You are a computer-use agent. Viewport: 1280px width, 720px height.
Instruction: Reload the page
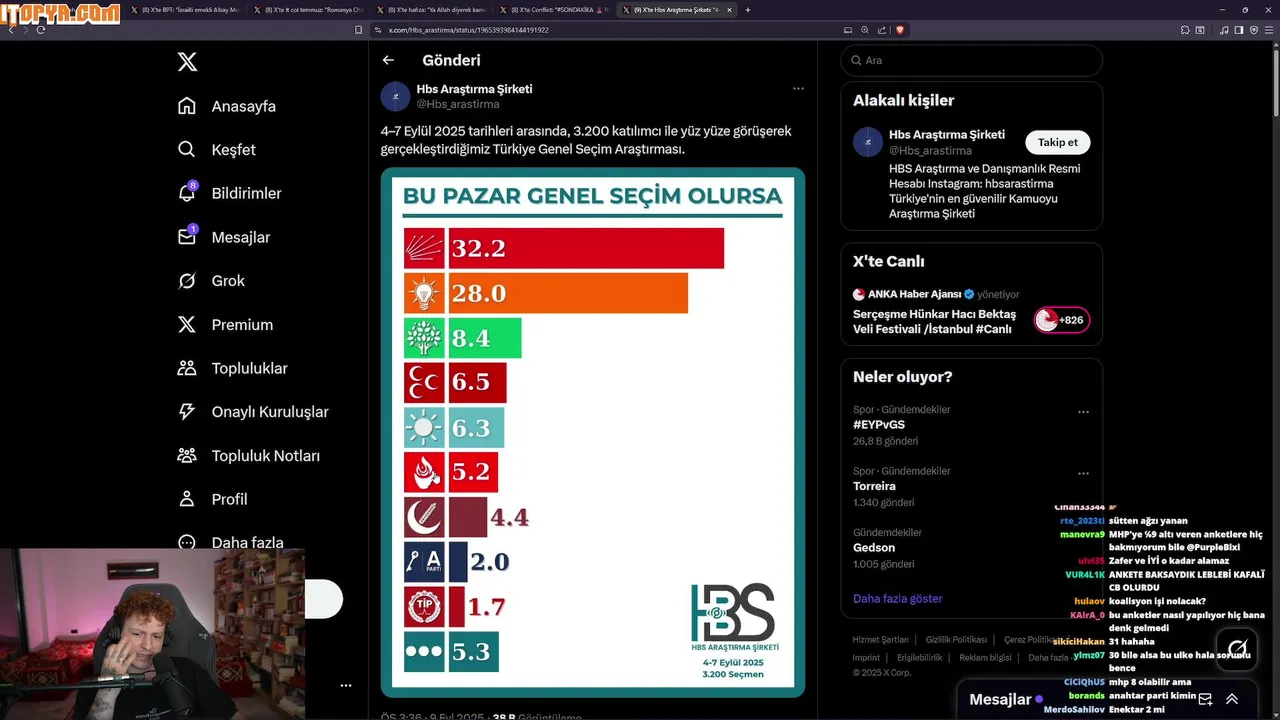(x=41, y=30)
